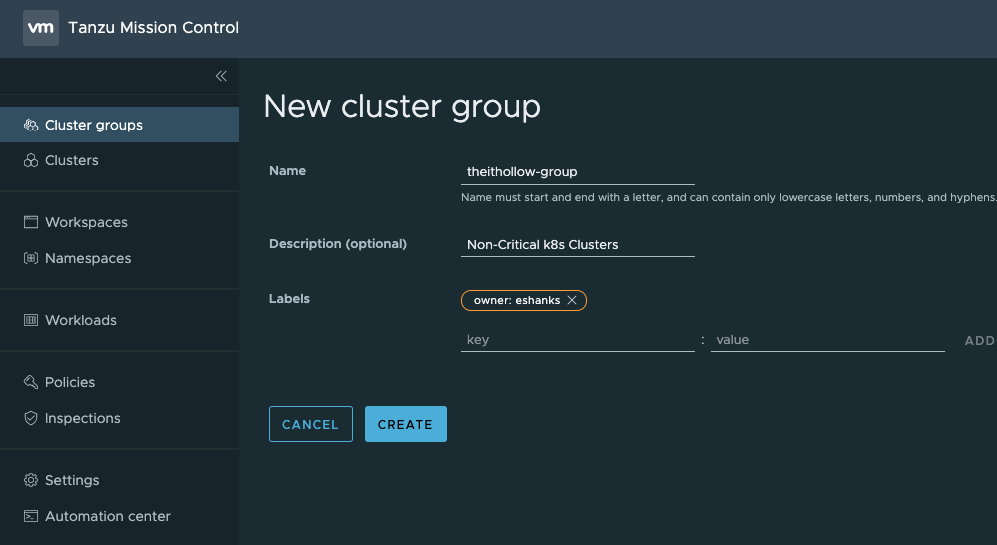The height and width of the screenshot is (545, 997).
Task: Collapse the sidebar with double-chevron icon
Action: click(x=221, y=76)
